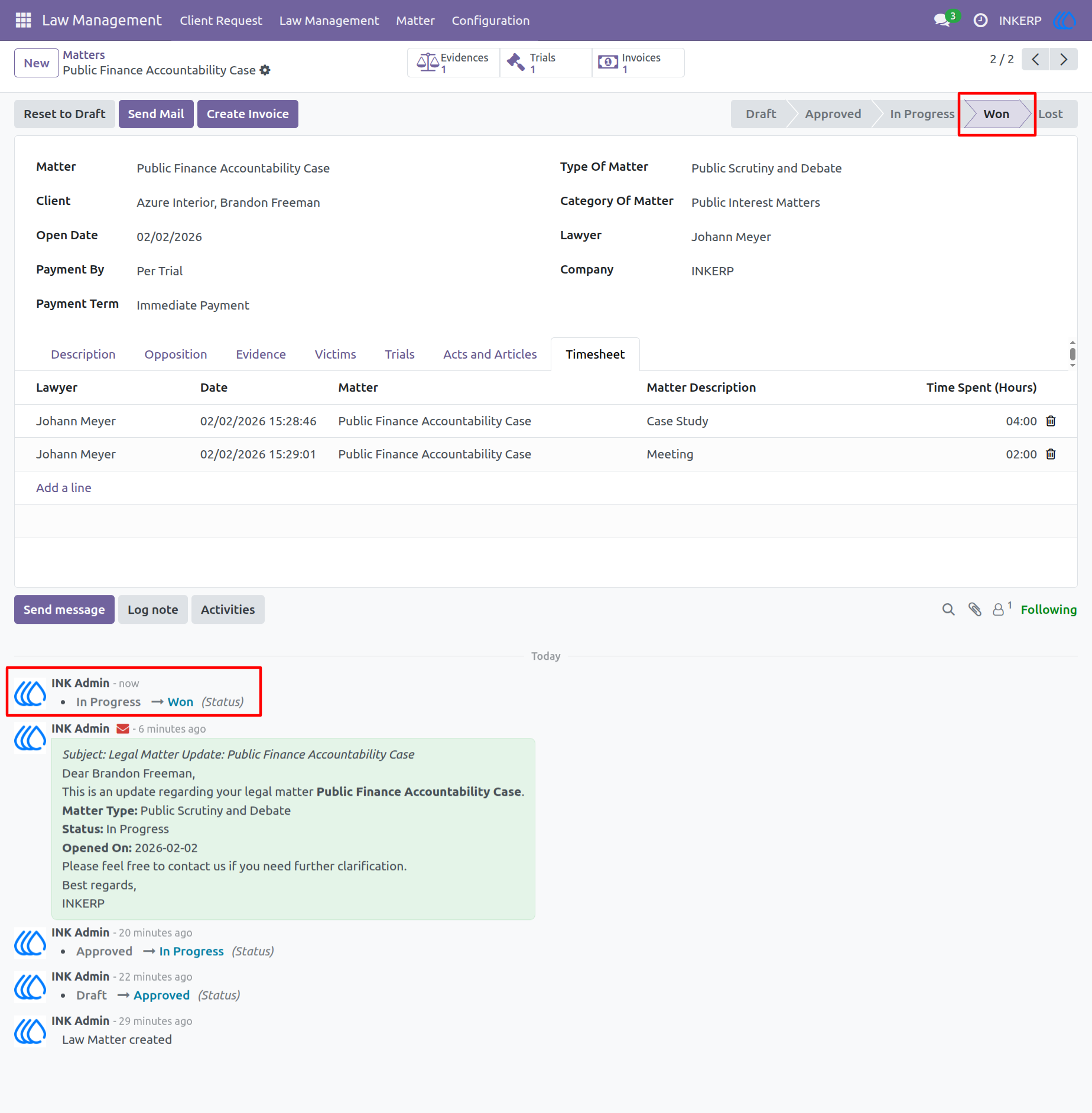Open the apps grid home menu

tap(23, 20)
